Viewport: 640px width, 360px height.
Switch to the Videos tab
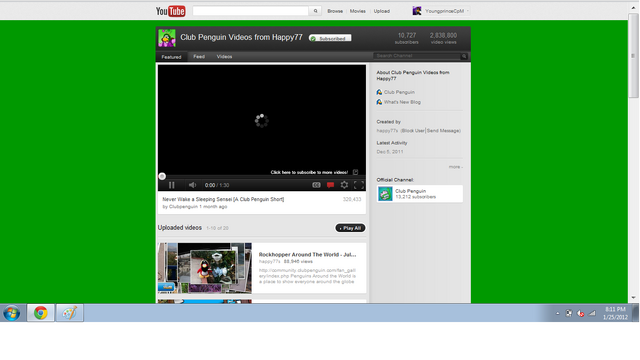coord(224,57)
